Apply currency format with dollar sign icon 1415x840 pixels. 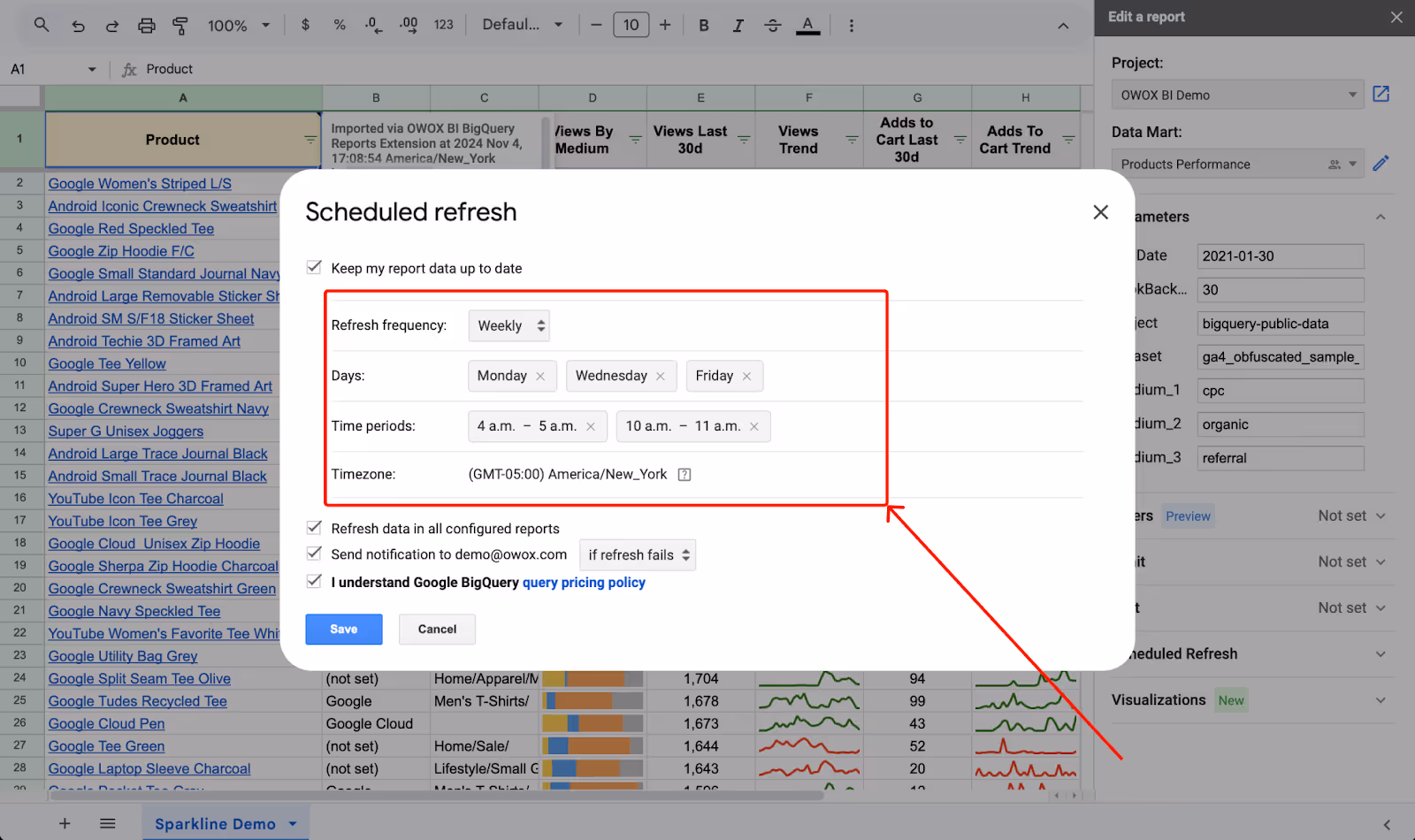click(305, 25)
